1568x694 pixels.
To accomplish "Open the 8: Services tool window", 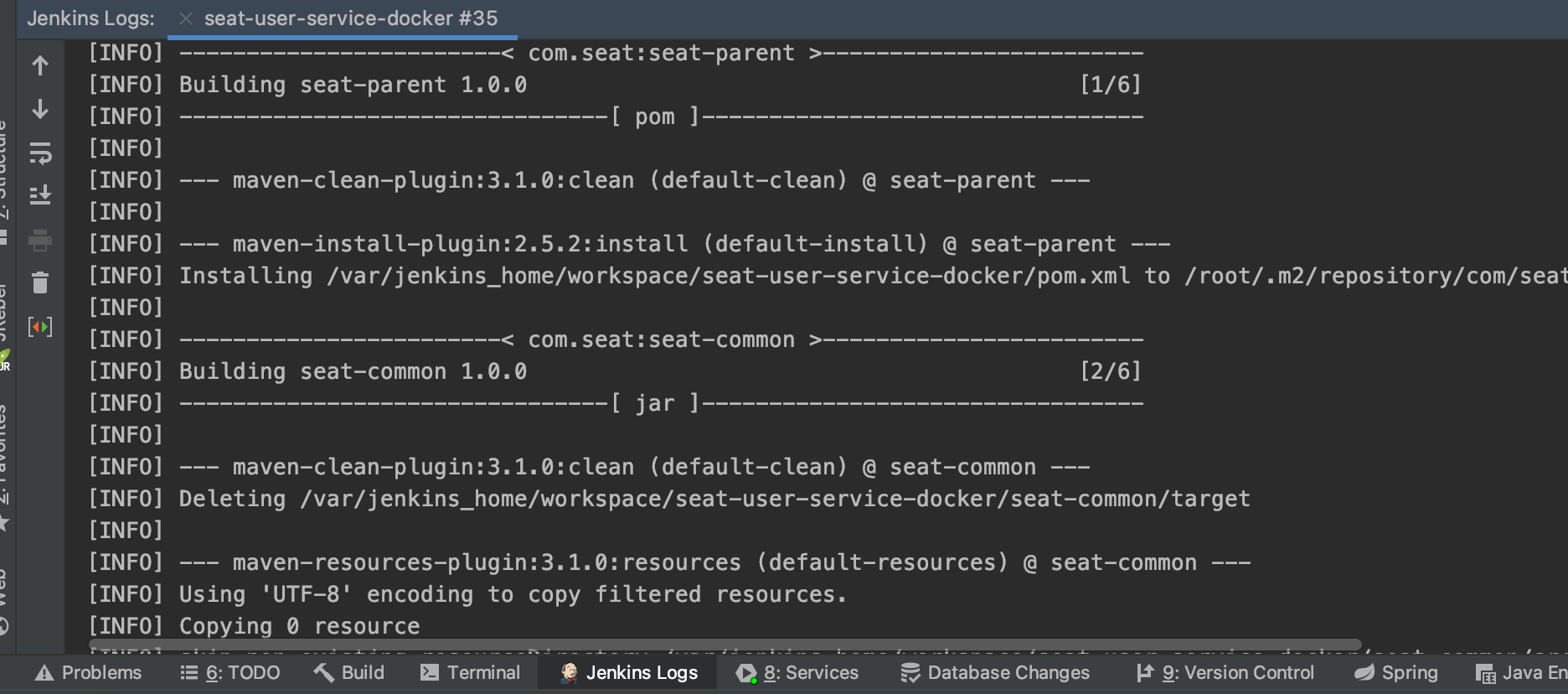I will tap(797, 672).
